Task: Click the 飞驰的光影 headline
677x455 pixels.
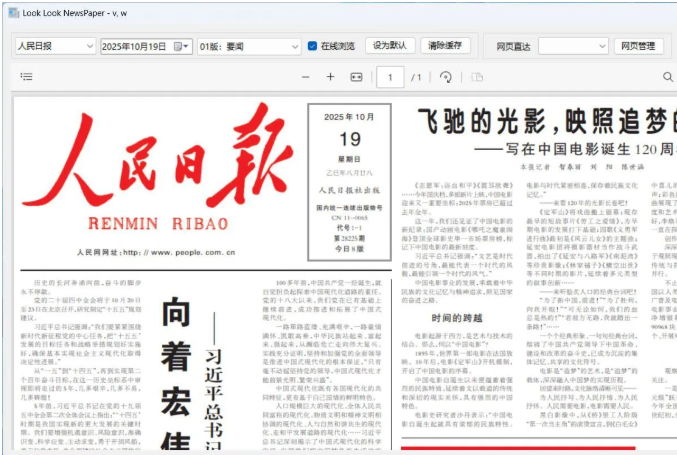Action: 547,121
